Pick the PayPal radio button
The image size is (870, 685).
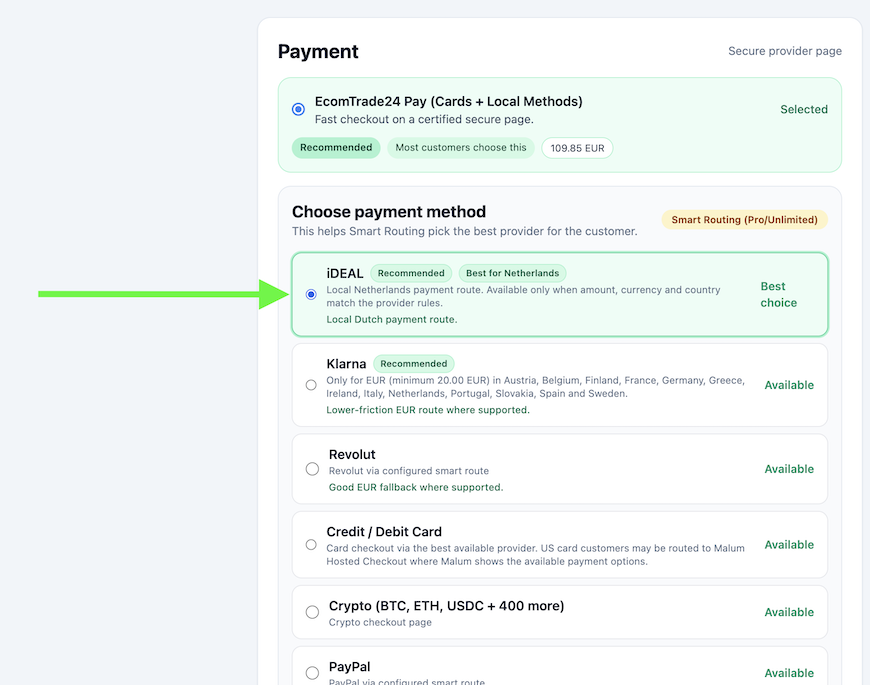point(312,673)
